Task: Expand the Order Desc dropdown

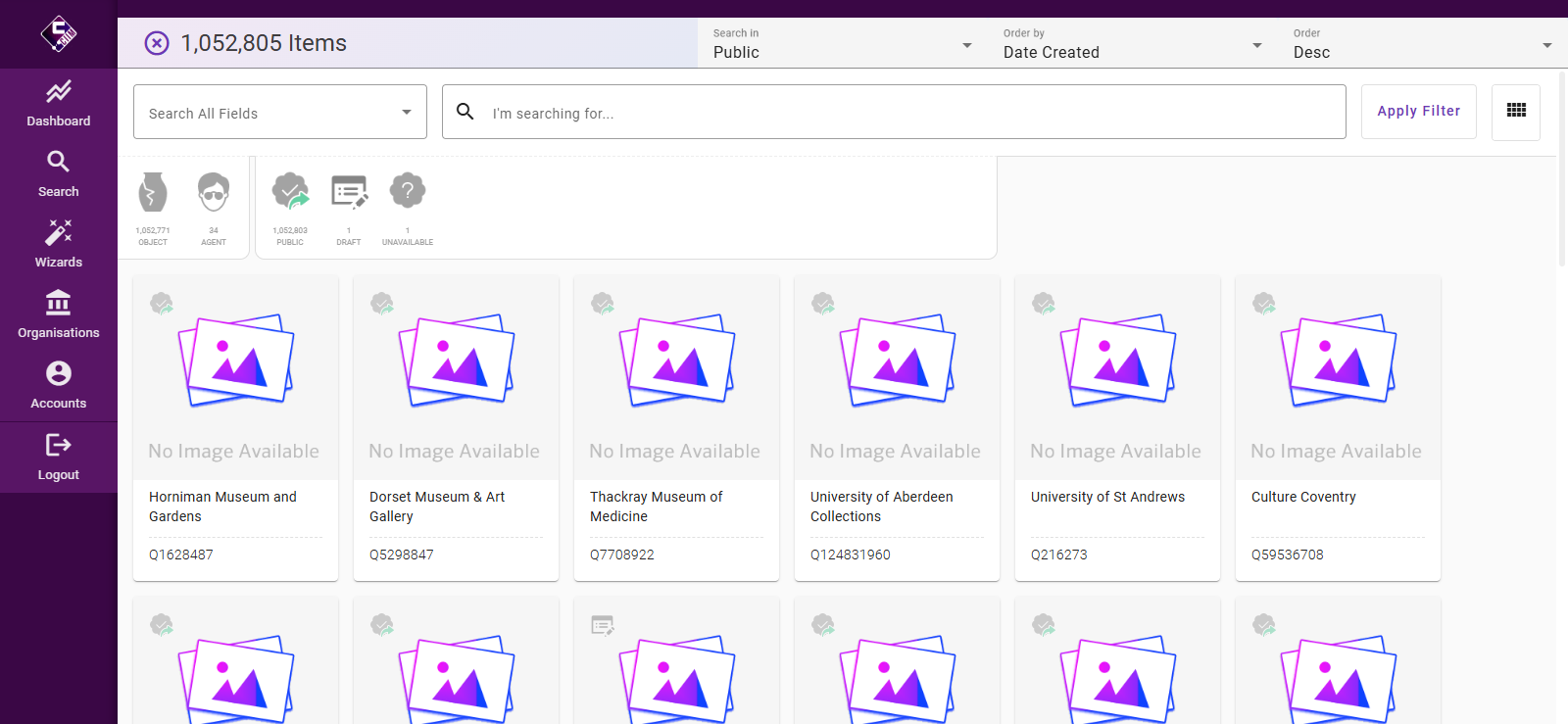Action: click(1422, 44)
